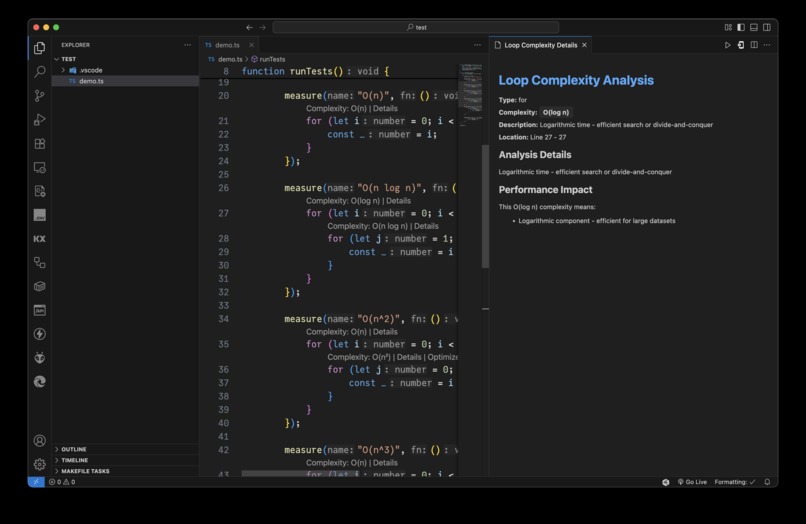Image resolution: width=806 pixels, height=524 pixels.
Task: Click demo.ts in the breadcrumb
Action: tap(230, 59)
